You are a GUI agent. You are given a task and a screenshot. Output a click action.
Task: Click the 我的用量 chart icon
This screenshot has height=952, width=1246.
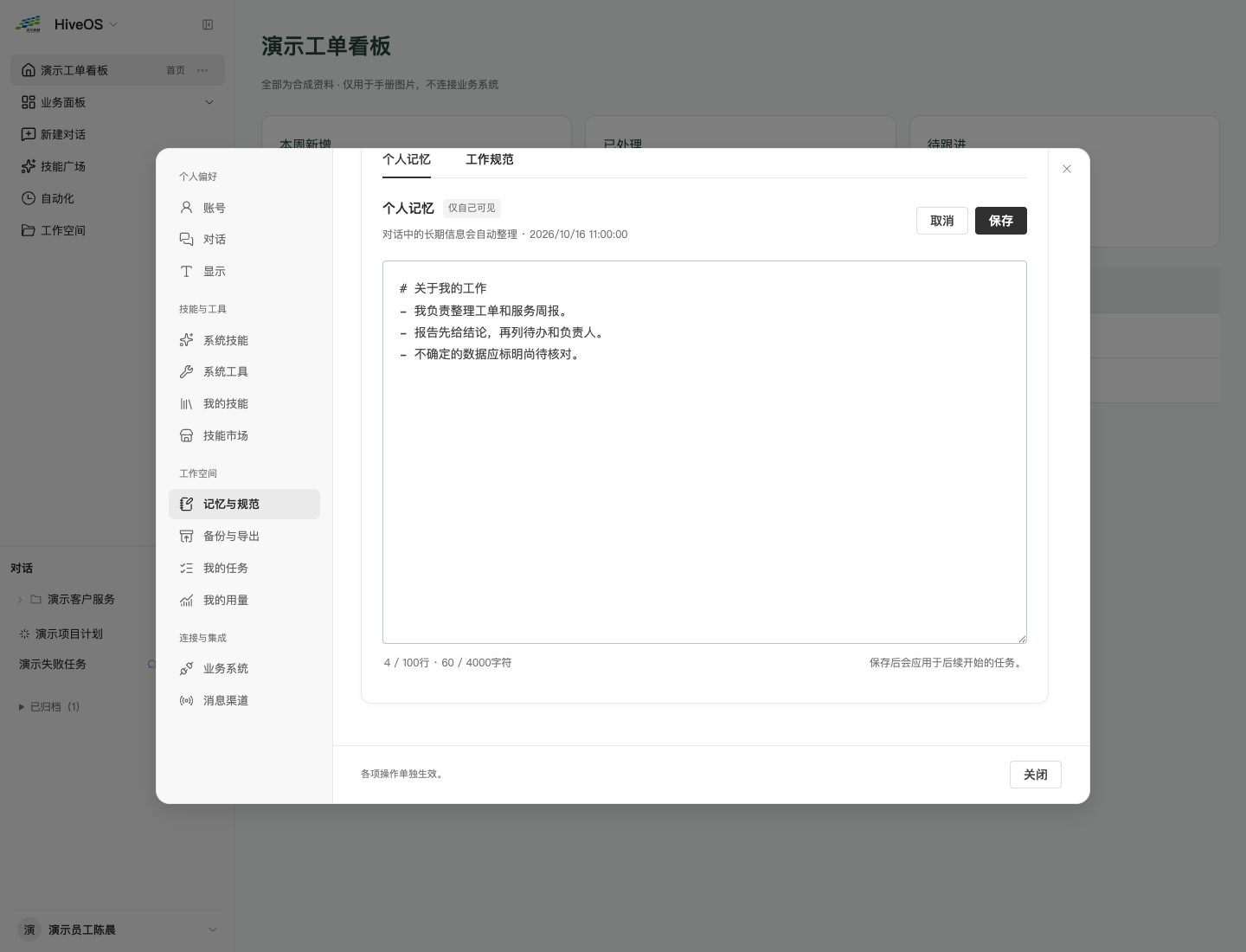[x=186, y=601]
